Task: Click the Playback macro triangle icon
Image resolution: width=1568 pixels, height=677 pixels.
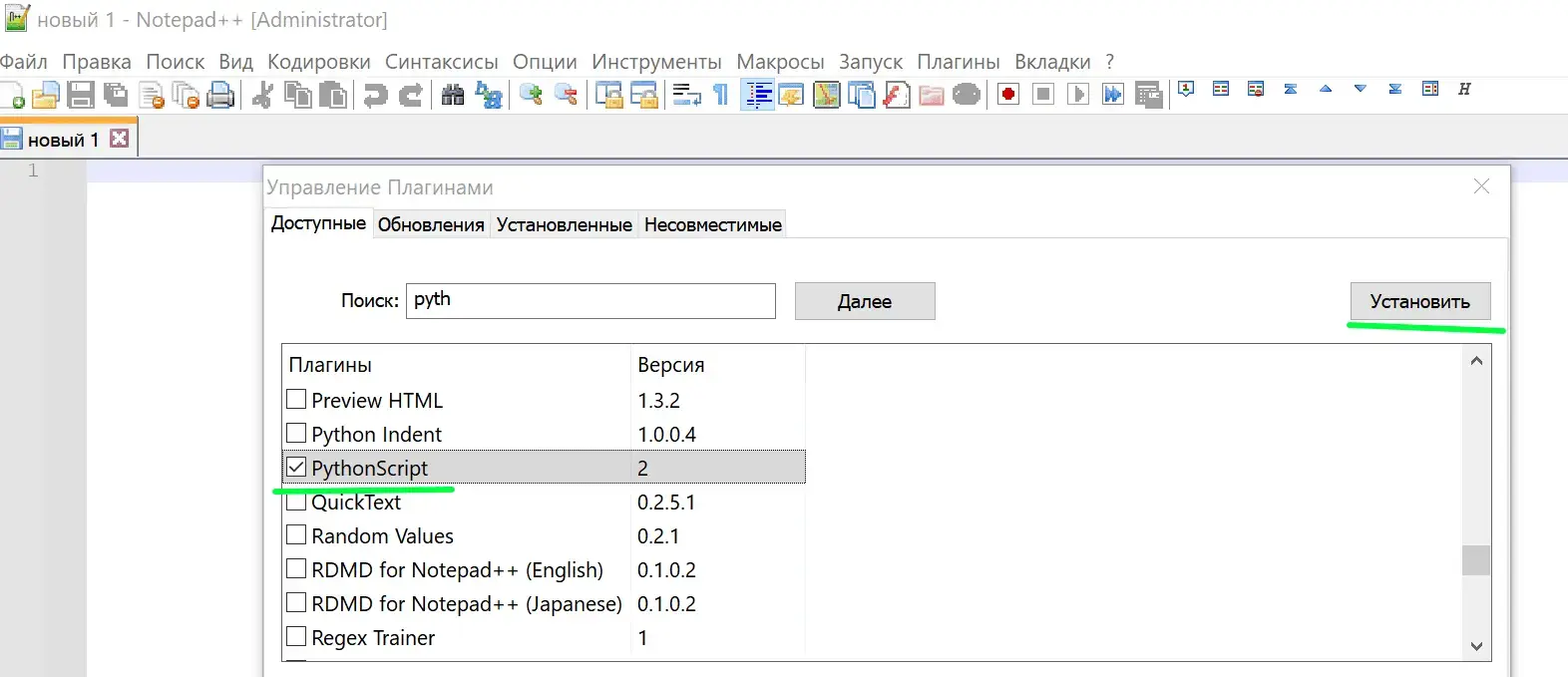Action: pyautogui.click(x=1077, y=95)
